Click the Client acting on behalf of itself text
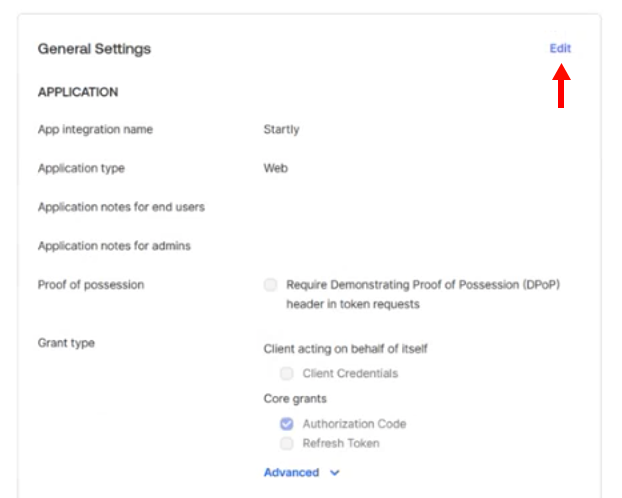Image resolution: width=622 pixels, height=498 pixels. [345, 349]
